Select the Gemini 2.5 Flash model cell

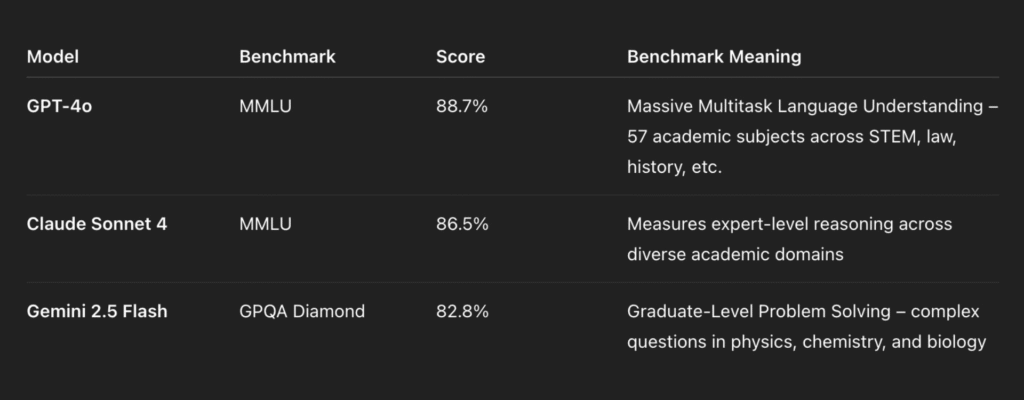97,312
